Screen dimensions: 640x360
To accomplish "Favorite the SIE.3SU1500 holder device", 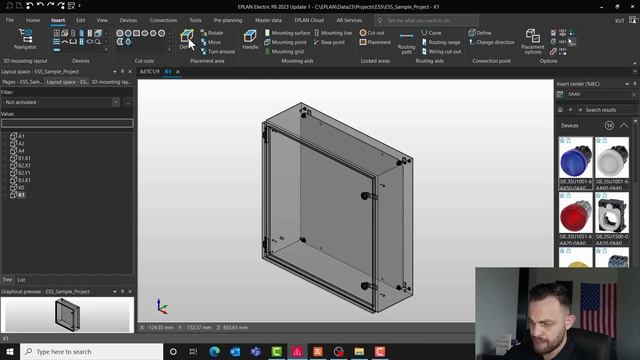I will pyautogui.click(x=598, y=196).
